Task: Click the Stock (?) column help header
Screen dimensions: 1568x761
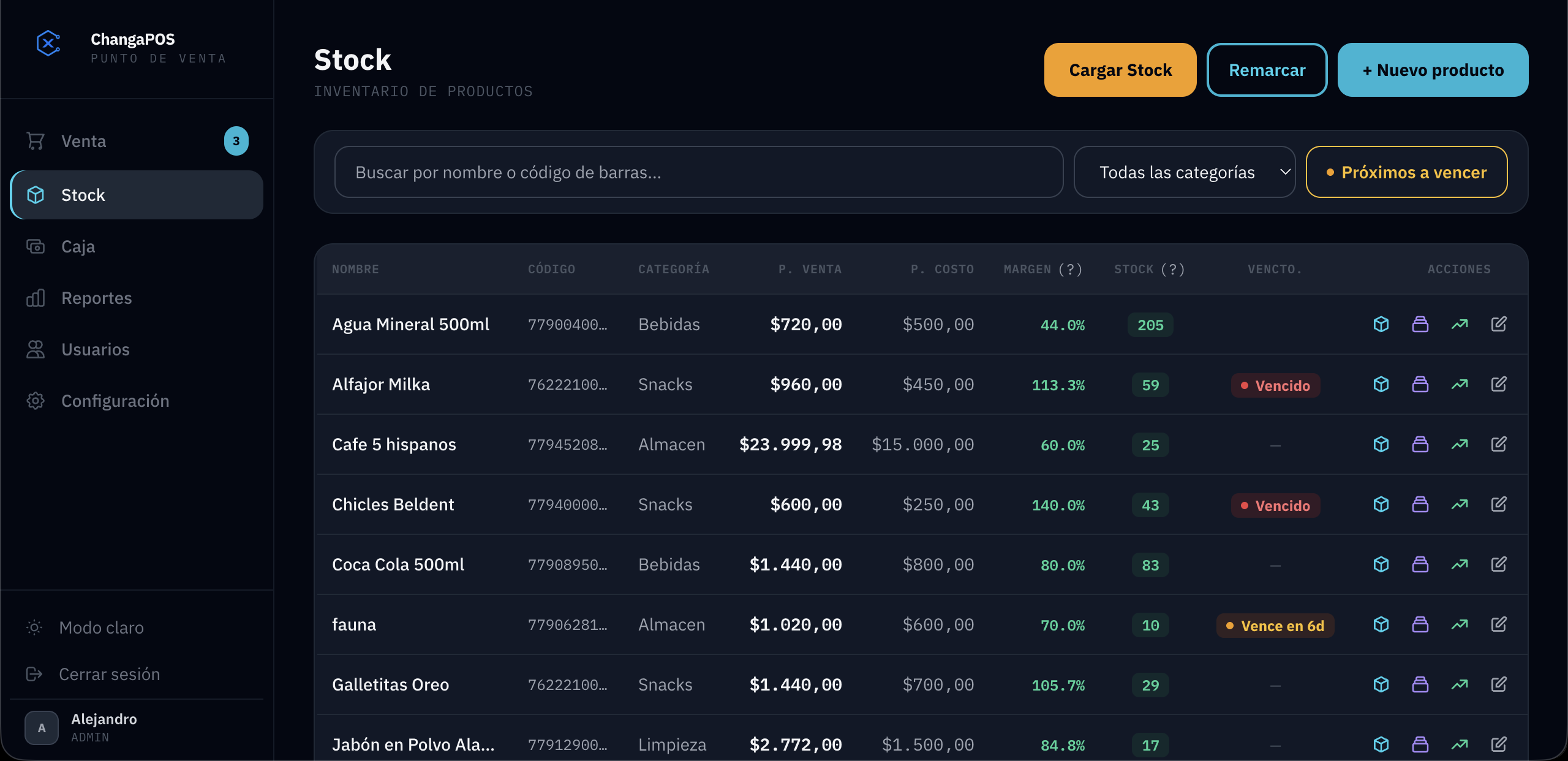Action: coord(1149,269)
